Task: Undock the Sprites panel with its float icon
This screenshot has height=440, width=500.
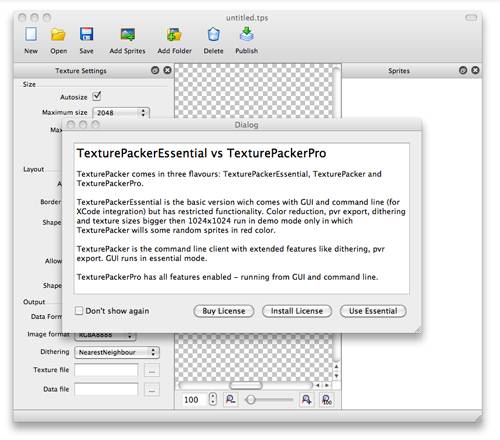Action: pos(463,70)
